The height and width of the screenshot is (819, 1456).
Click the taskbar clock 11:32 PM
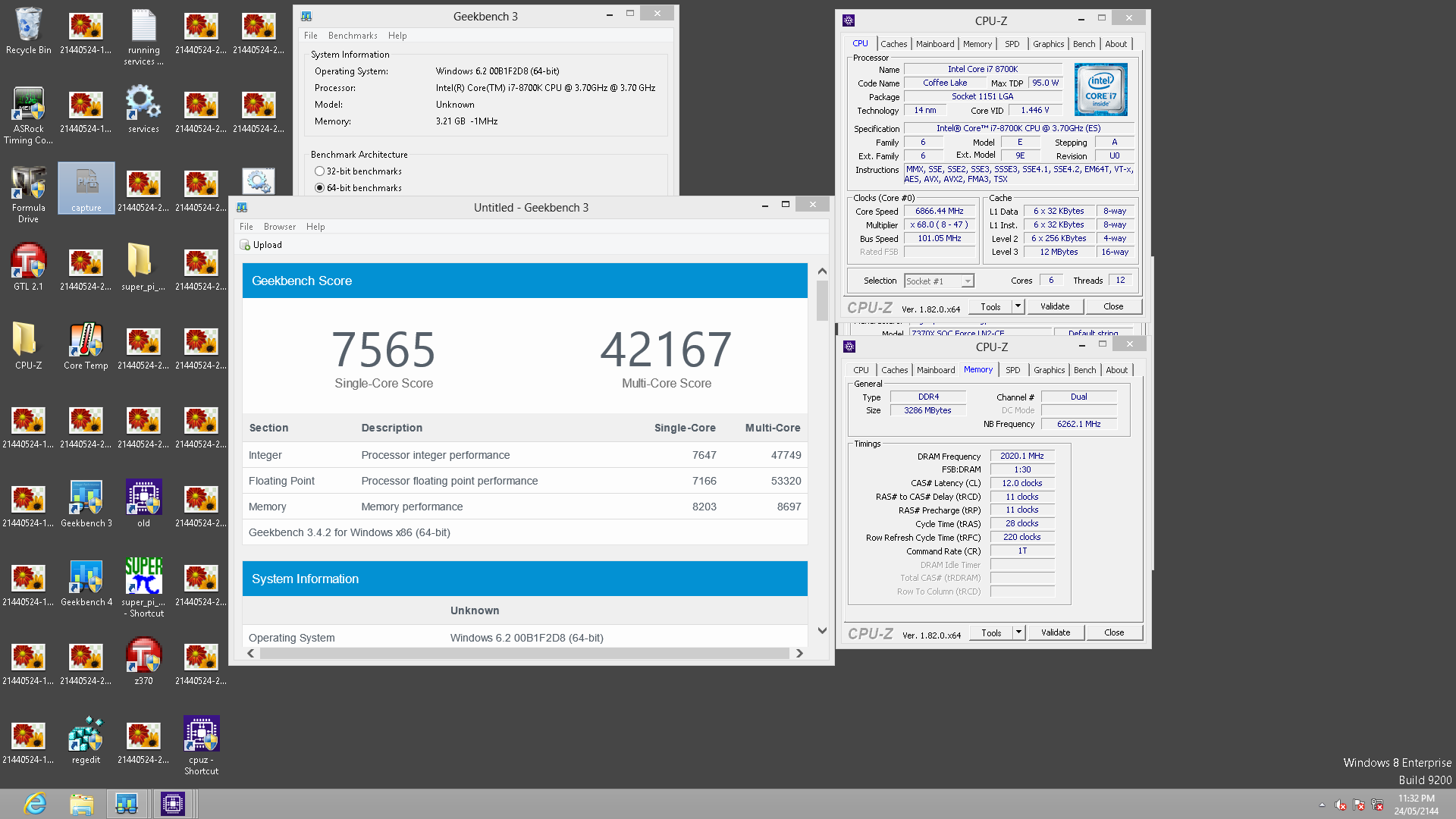tap(1417, 799)
